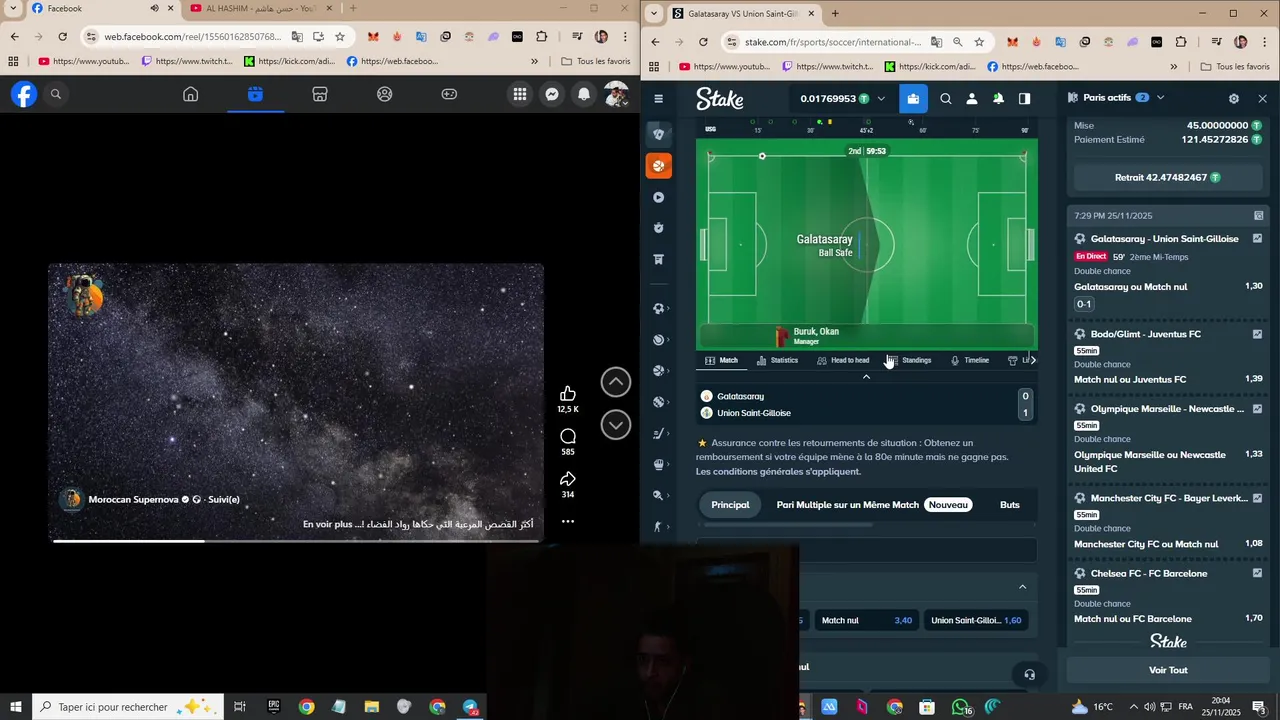
Task: Mute the Facebook browser tab audio
Action: tap(154, 8)
